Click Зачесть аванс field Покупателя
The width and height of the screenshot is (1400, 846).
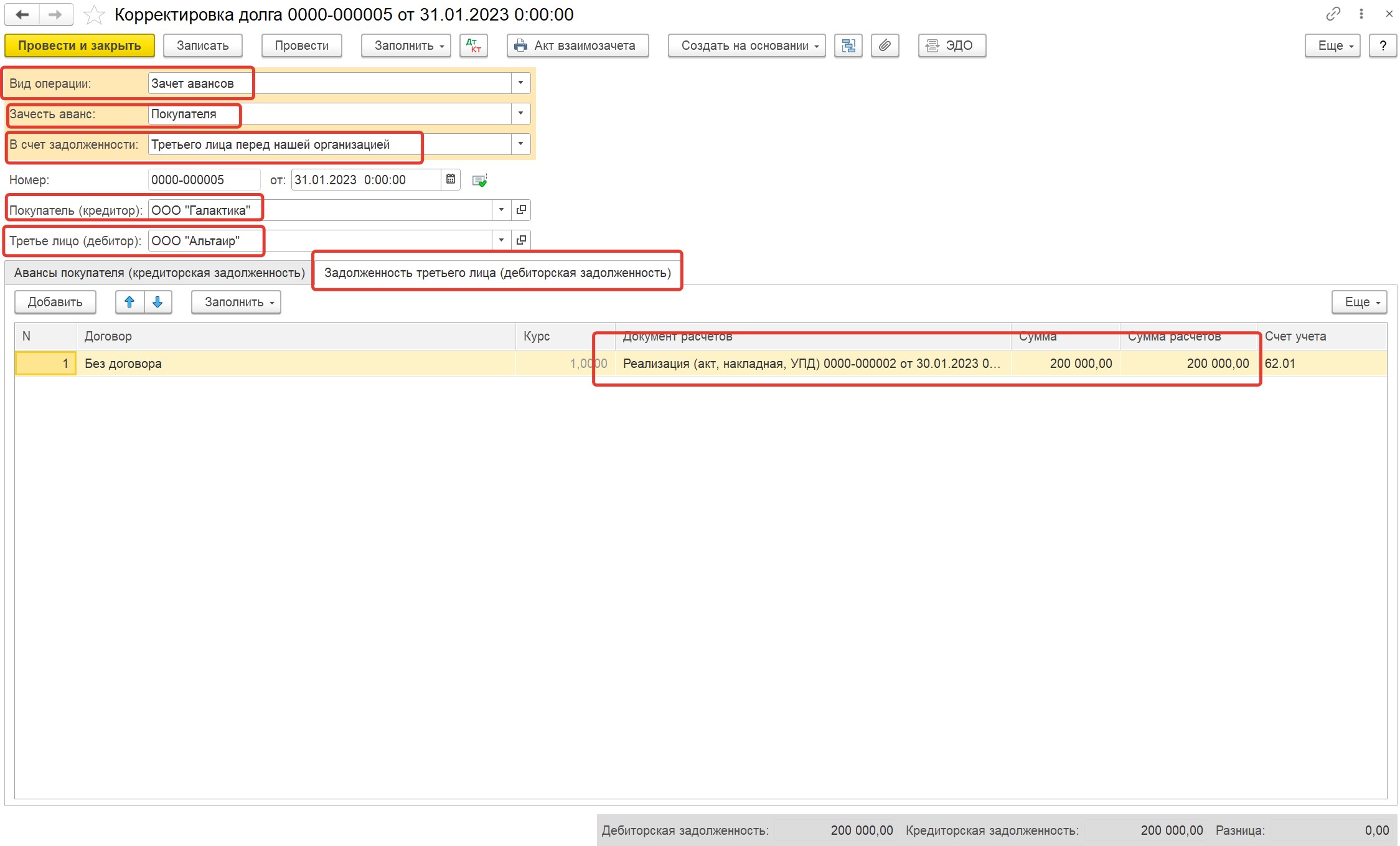(x=330, y=113)
